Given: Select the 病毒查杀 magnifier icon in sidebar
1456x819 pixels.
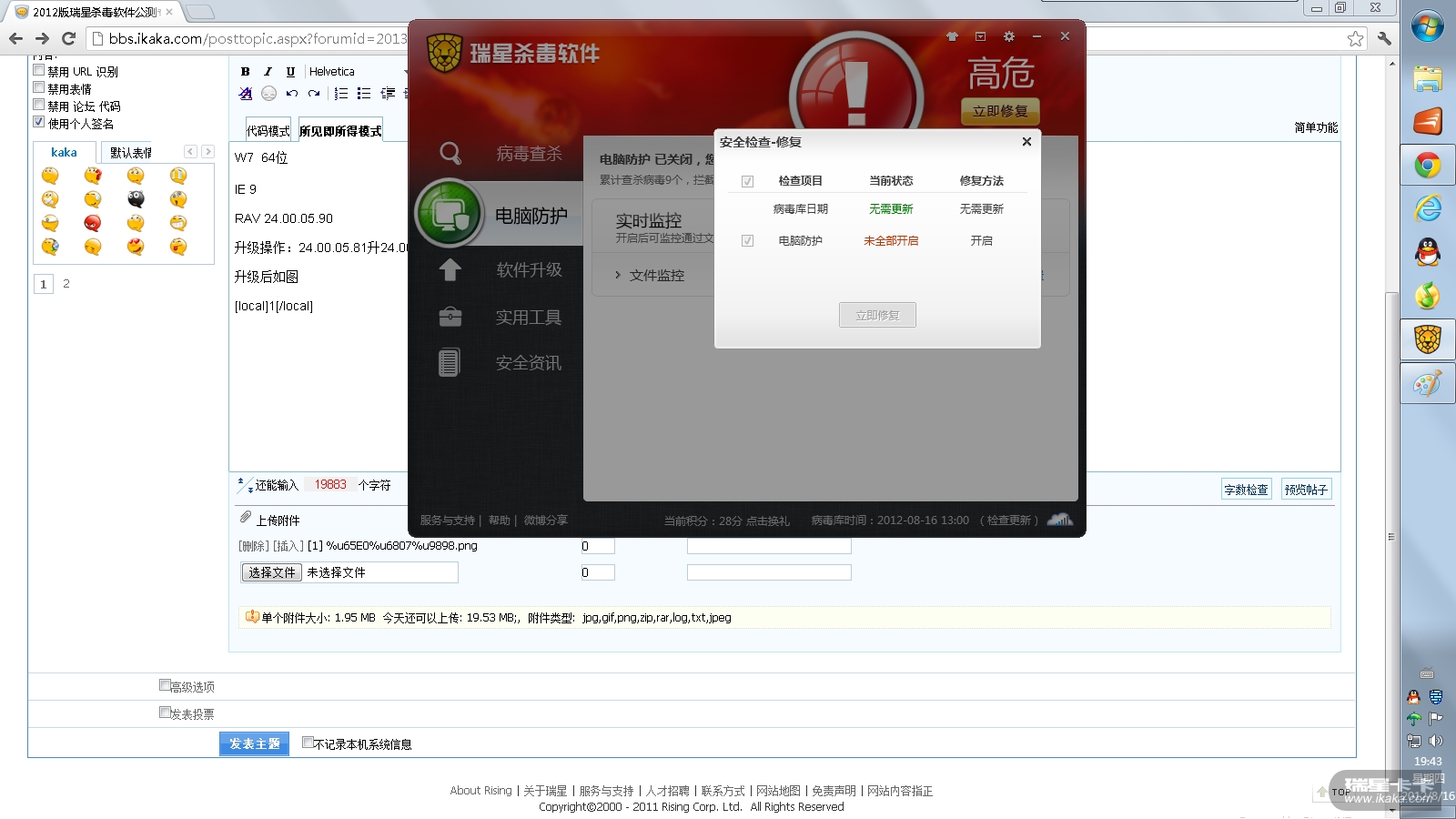Looking at the screenshot, I should [x=450, y=153].
